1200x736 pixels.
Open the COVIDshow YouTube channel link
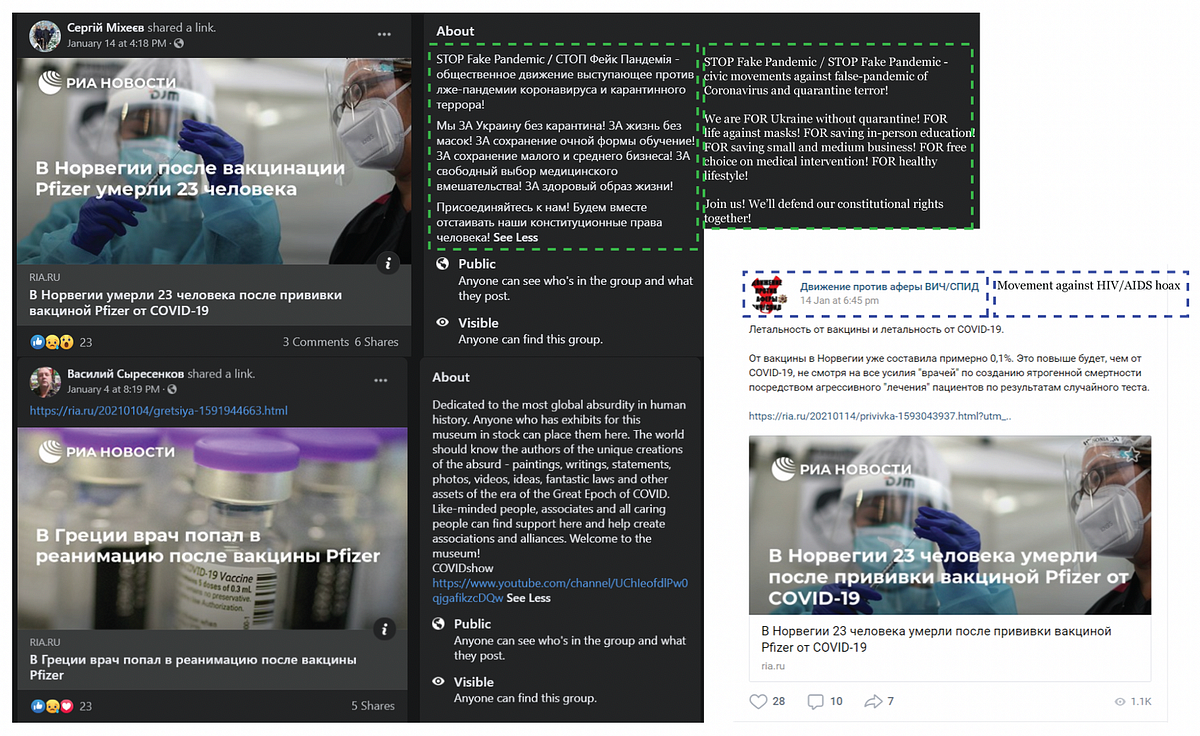click(560, 590)
